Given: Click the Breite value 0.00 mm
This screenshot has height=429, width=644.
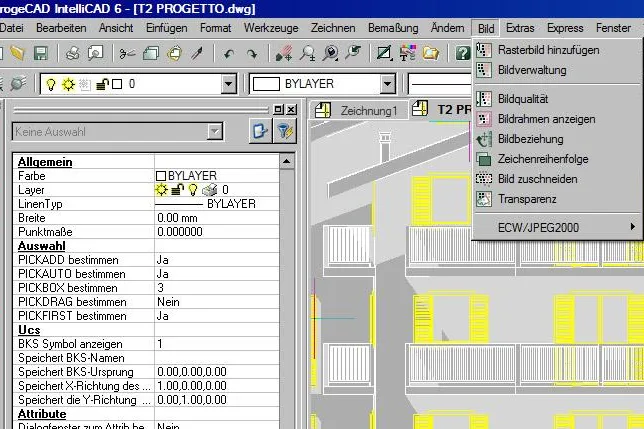Looking at the screenshot, I should click(x=177, y=218).
